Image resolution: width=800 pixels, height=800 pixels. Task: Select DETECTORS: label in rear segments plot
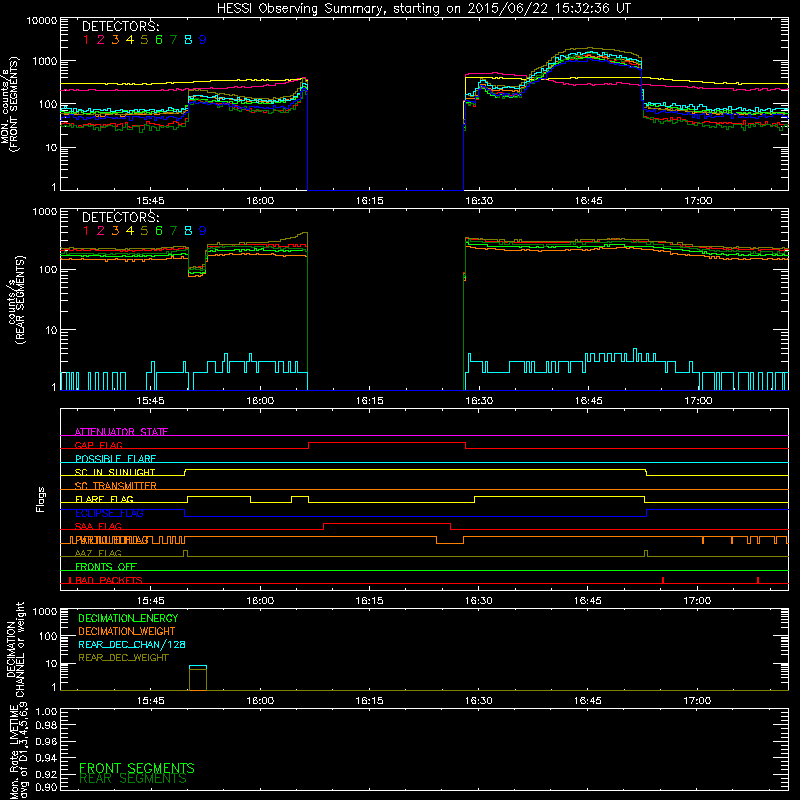120,217
